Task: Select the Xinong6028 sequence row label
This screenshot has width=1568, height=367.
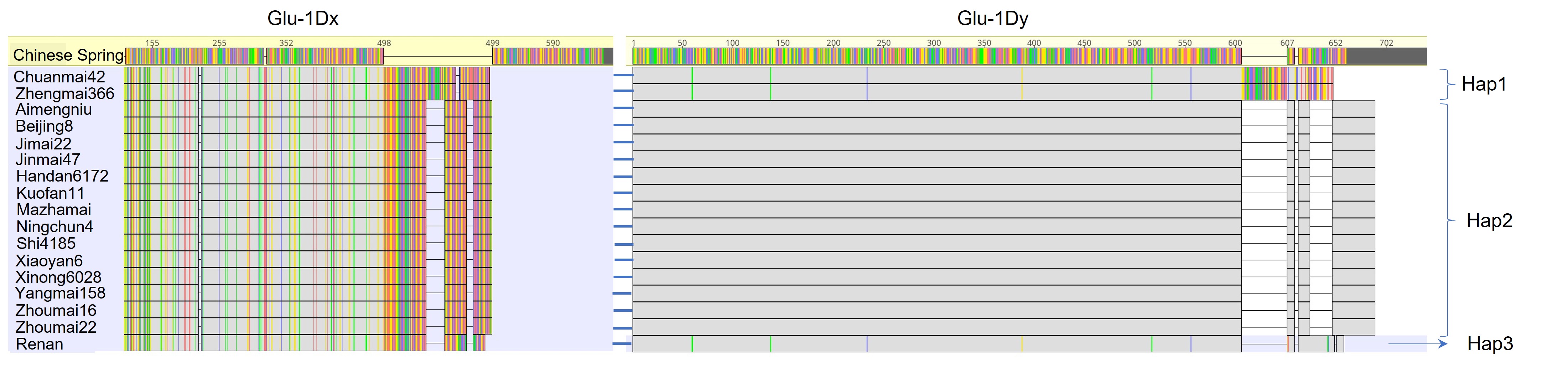Action: click(58, 277)
